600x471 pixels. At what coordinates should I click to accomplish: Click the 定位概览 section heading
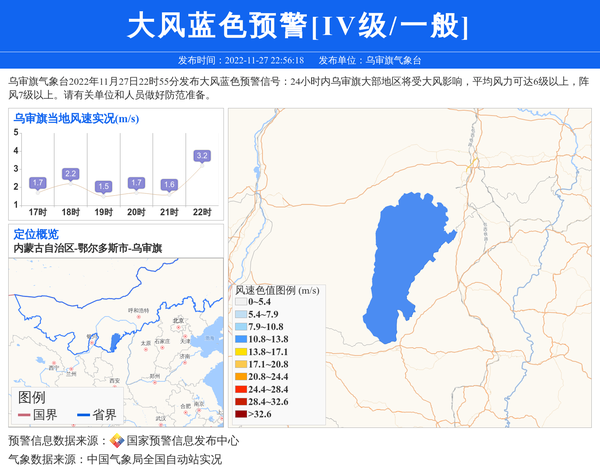point(36,234)
